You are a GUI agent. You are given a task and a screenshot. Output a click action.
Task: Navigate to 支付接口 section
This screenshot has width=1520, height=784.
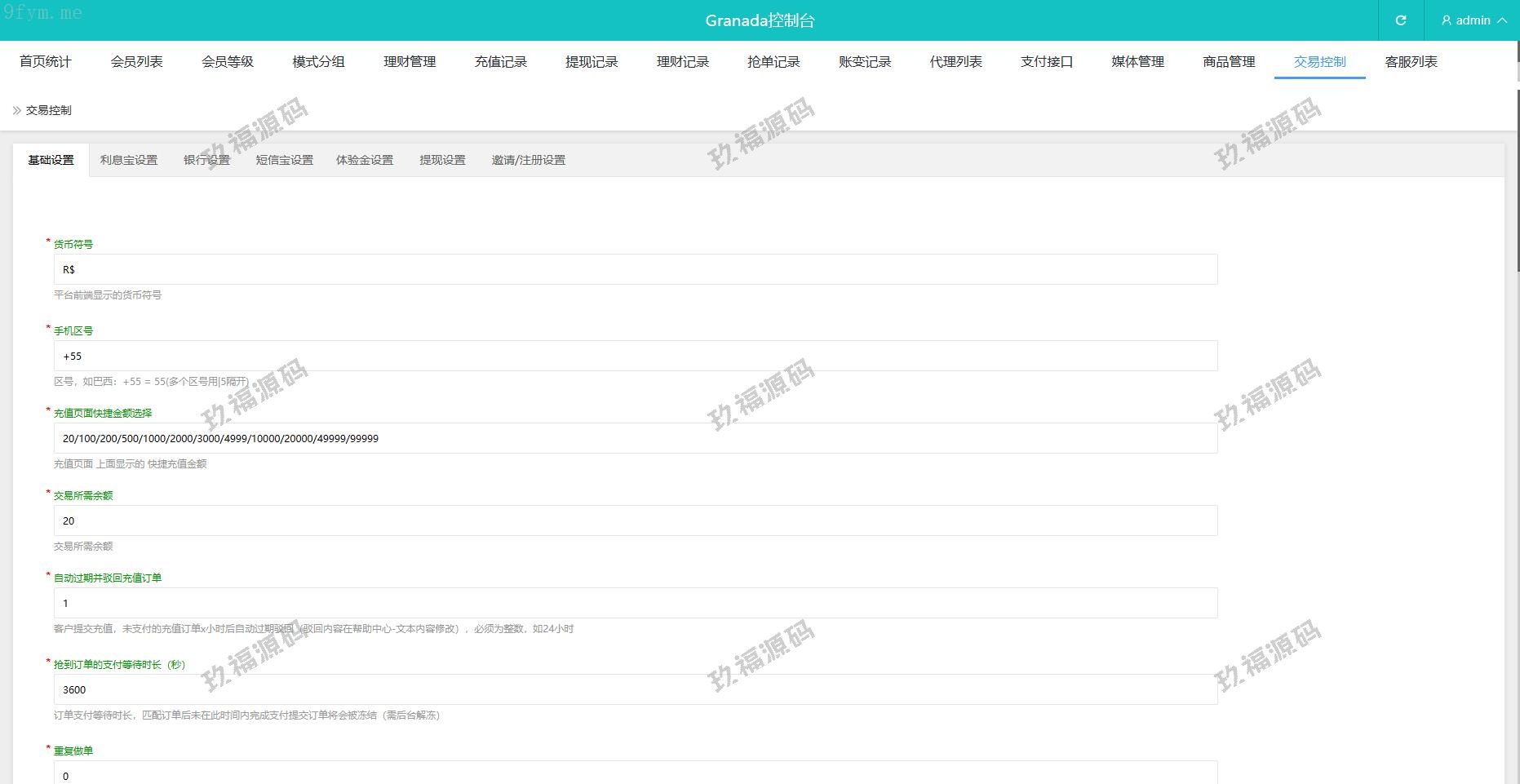point(1046,62)
